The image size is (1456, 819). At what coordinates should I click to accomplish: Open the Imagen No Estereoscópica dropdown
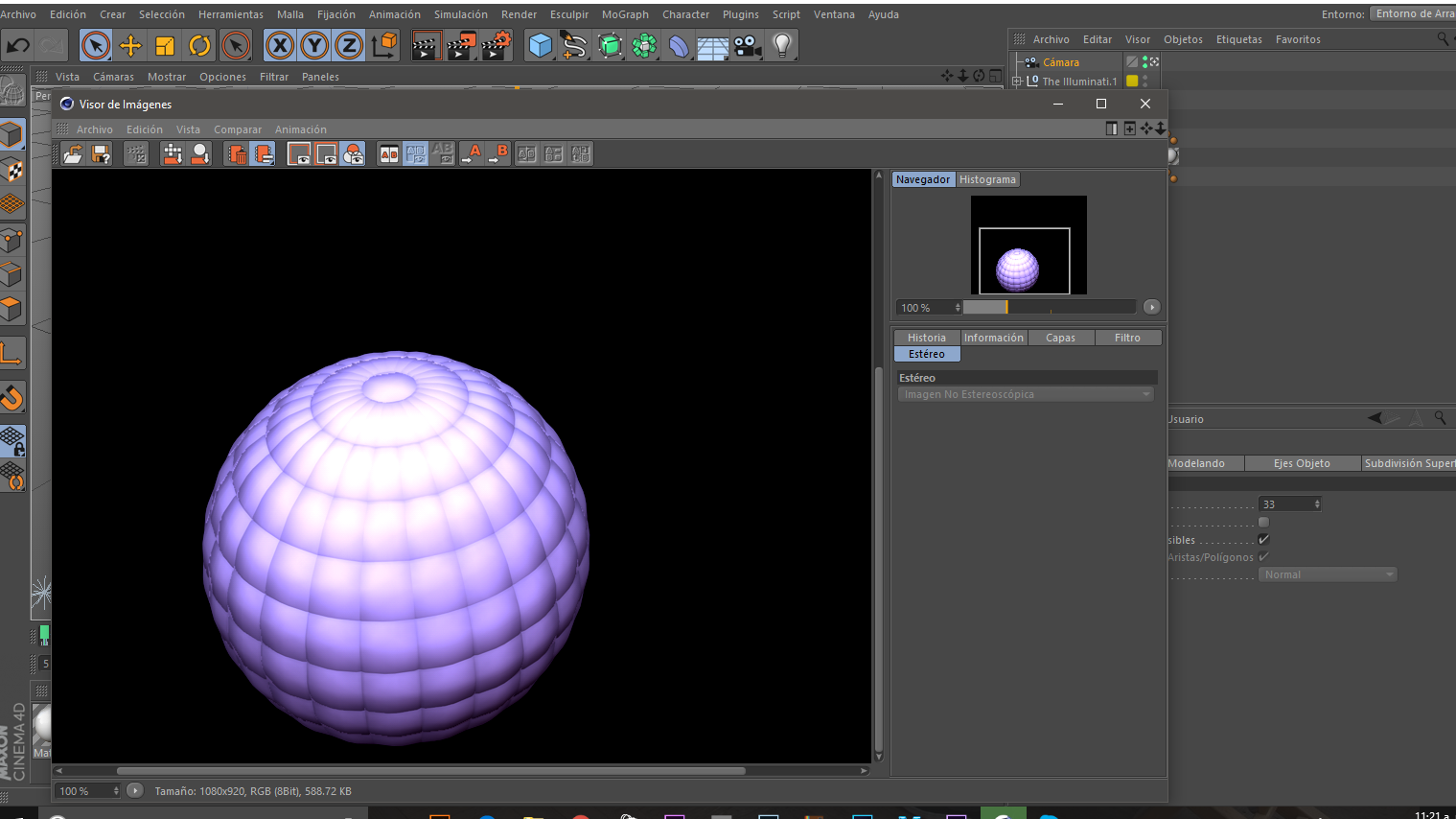(x=1026, y=394)
